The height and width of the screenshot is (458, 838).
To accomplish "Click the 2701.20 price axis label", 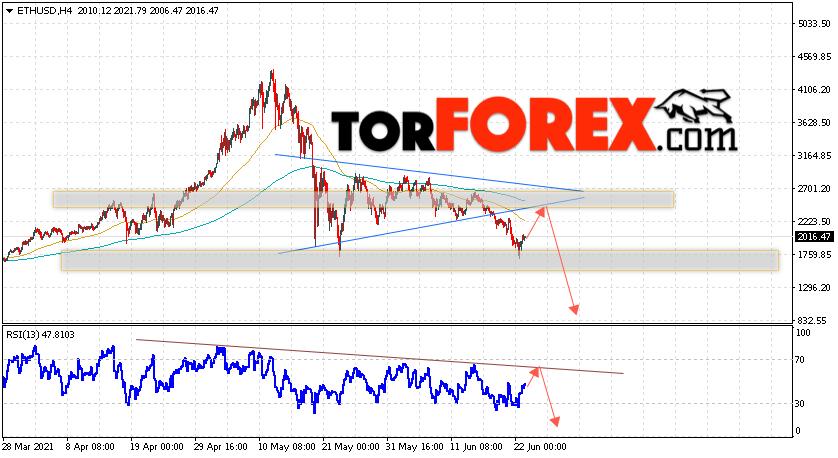I will click(814, 189).
